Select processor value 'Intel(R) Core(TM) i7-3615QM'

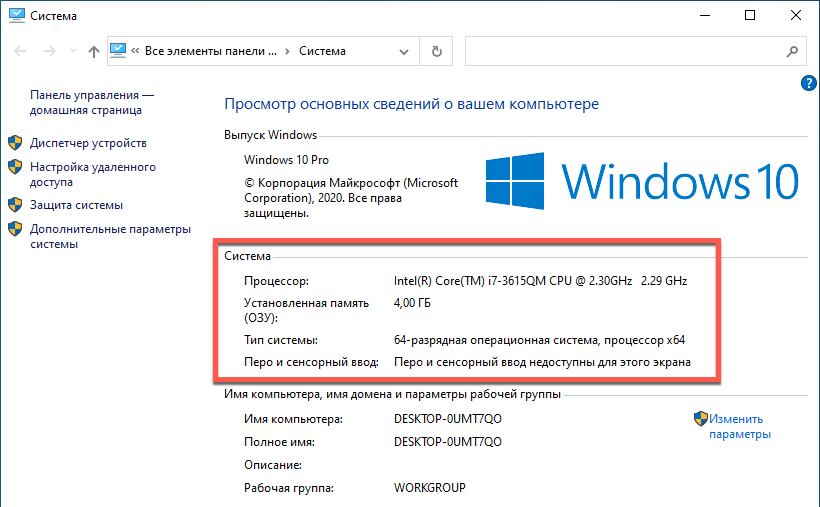(x=540, y=281)
